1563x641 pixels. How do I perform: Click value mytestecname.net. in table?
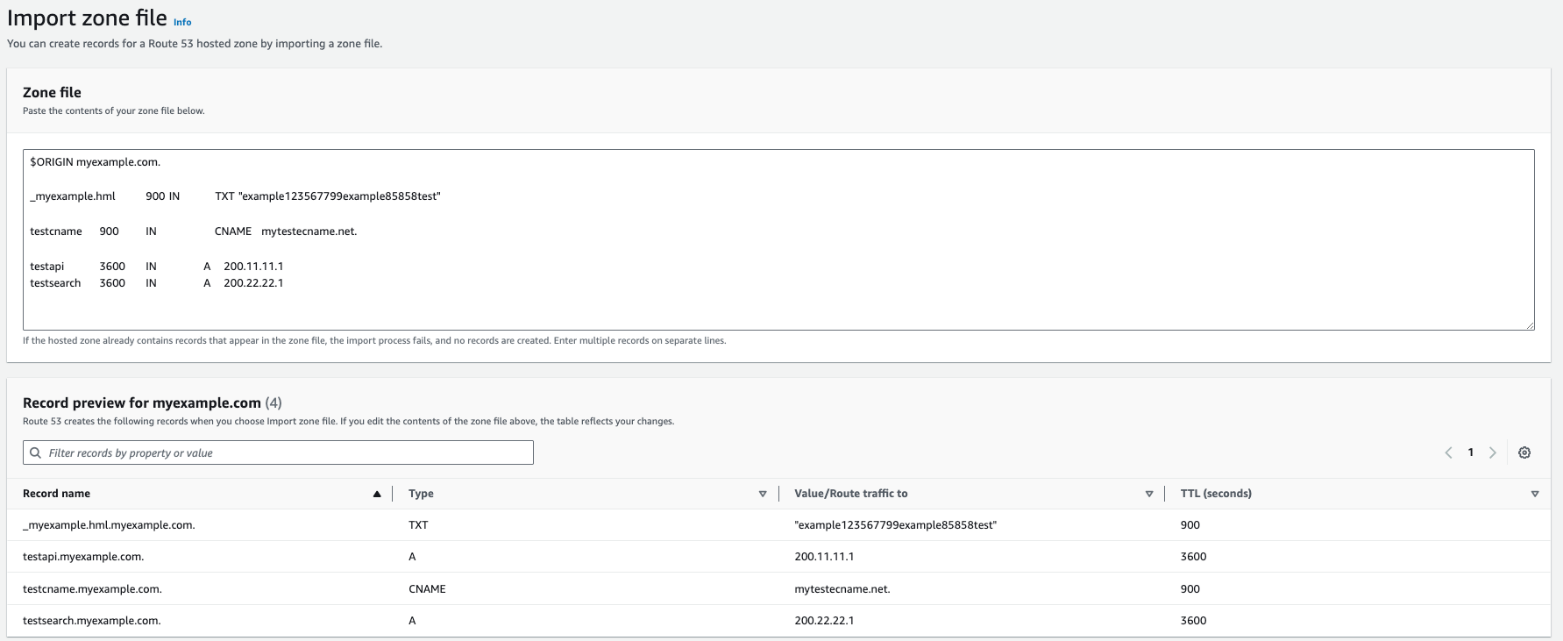point(842,589)
